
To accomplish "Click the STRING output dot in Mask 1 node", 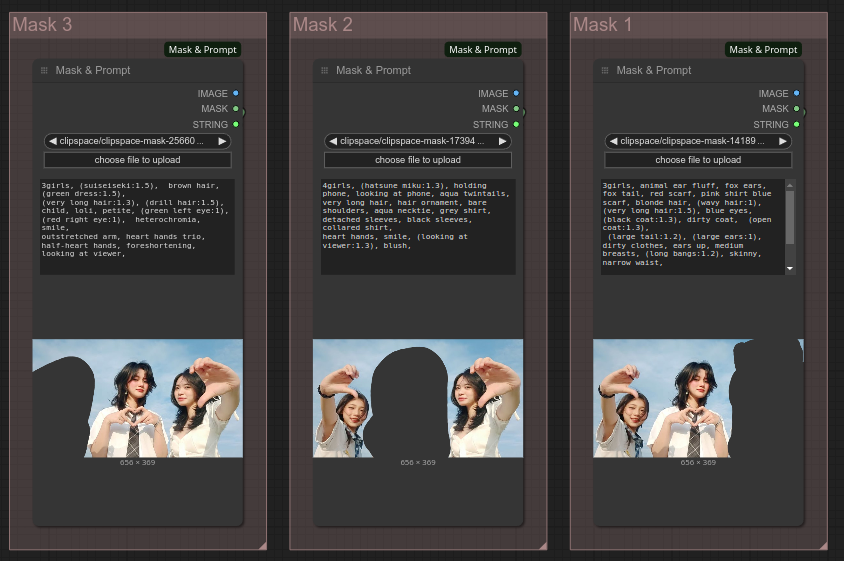I will [x=797, y=124].
